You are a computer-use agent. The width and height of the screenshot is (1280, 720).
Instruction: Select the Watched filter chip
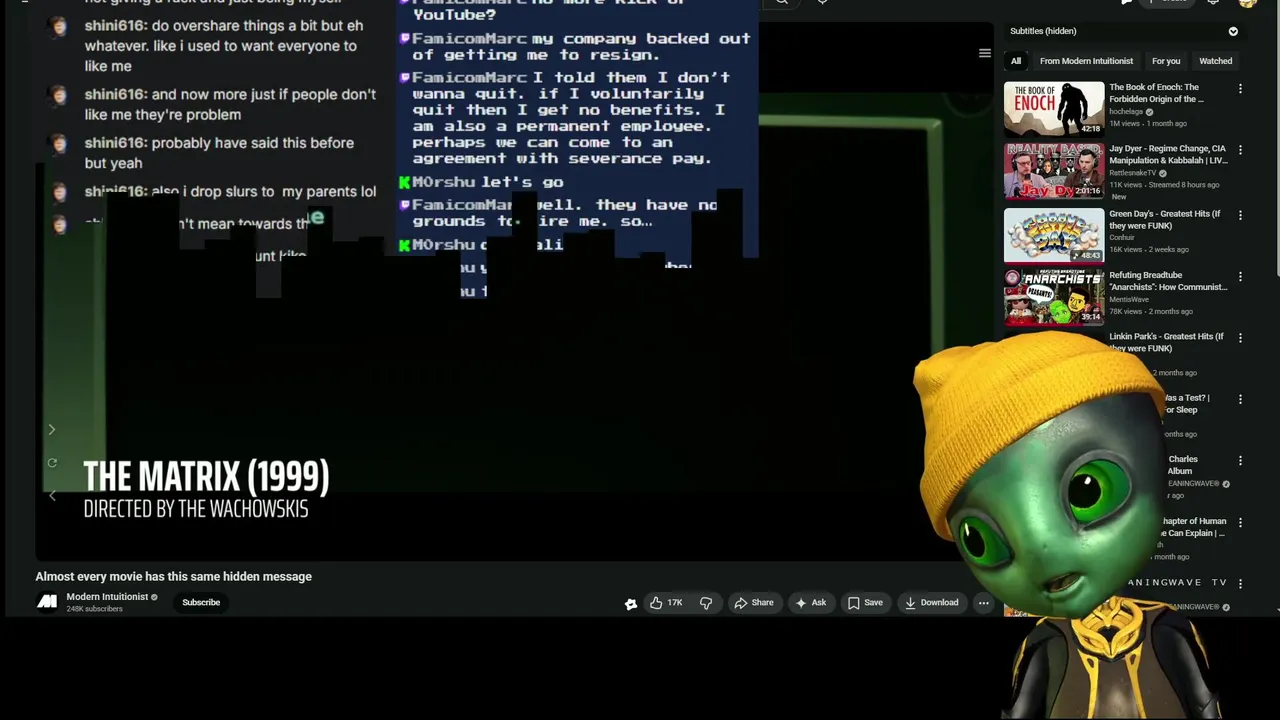1216,61
